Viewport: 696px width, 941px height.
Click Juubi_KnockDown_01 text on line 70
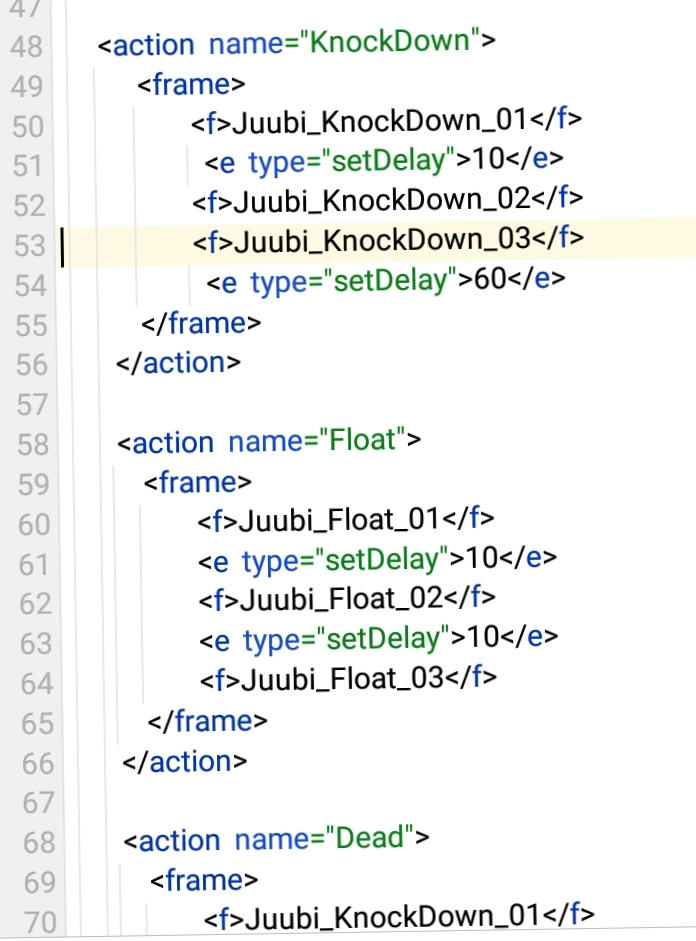[x=393, y=916]
